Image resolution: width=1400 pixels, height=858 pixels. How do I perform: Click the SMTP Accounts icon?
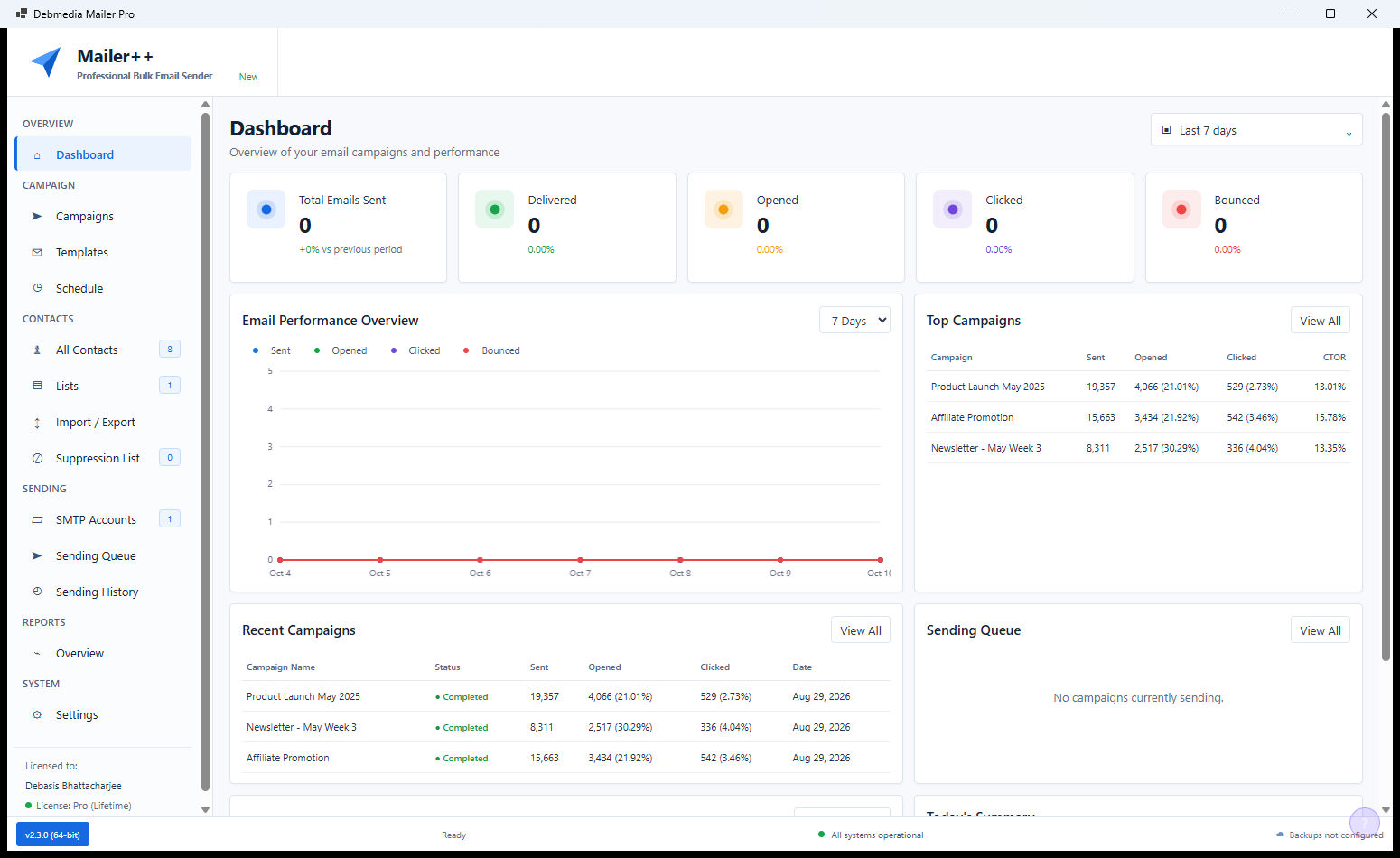pos(37,520)
